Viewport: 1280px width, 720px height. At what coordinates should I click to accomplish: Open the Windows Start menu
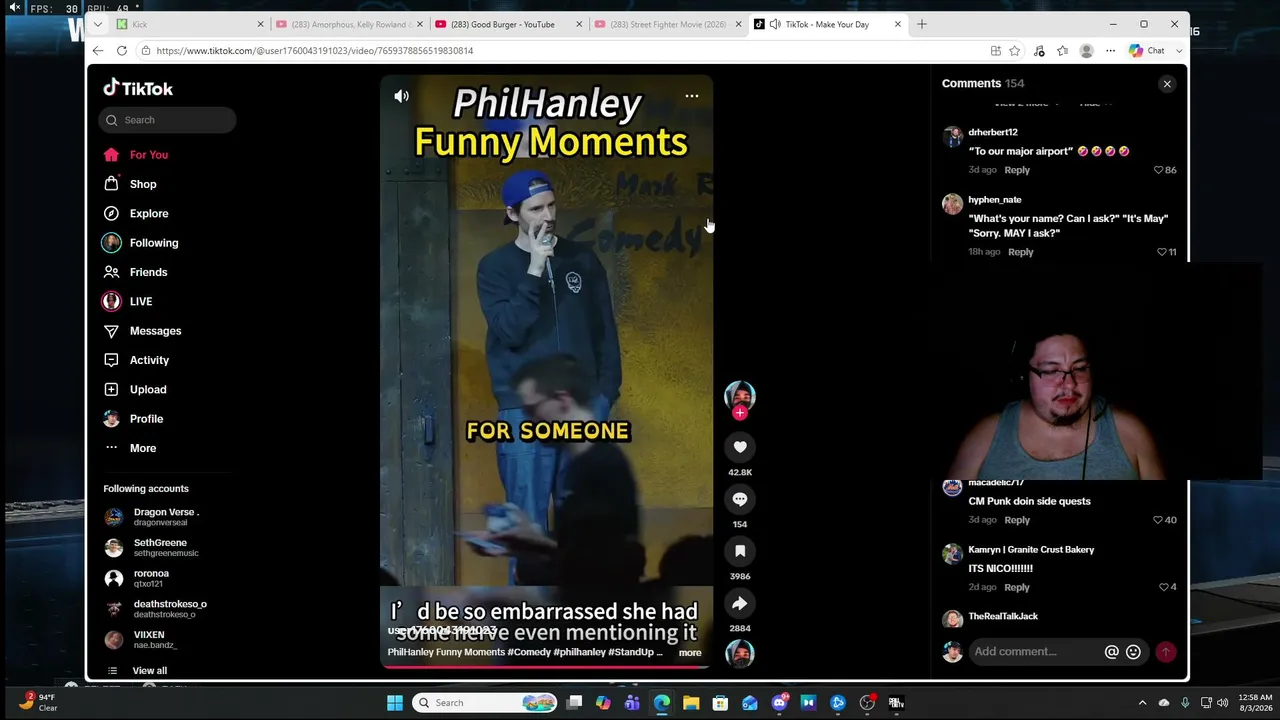click(395, 703)
